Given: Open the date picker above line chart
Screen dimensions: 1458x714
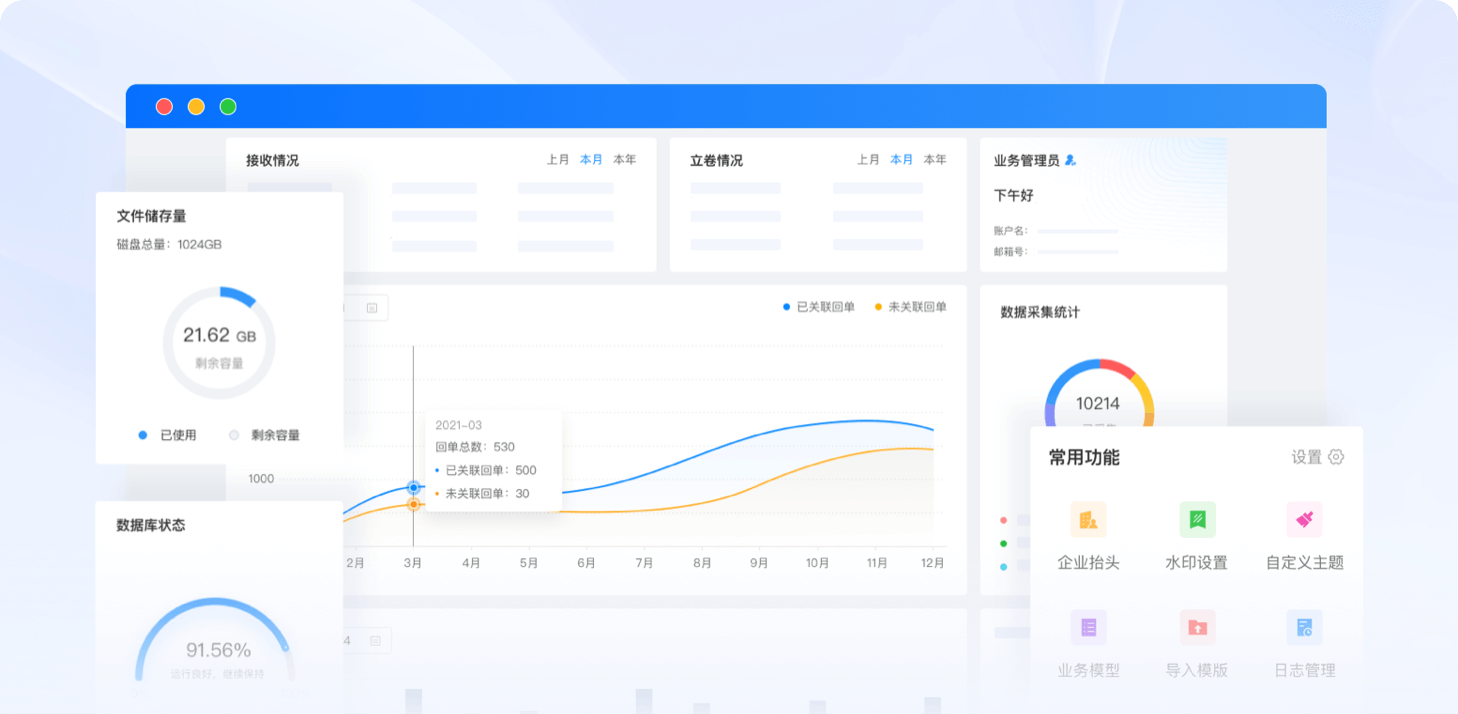Looking at the screenshot, I should [372, 308].
